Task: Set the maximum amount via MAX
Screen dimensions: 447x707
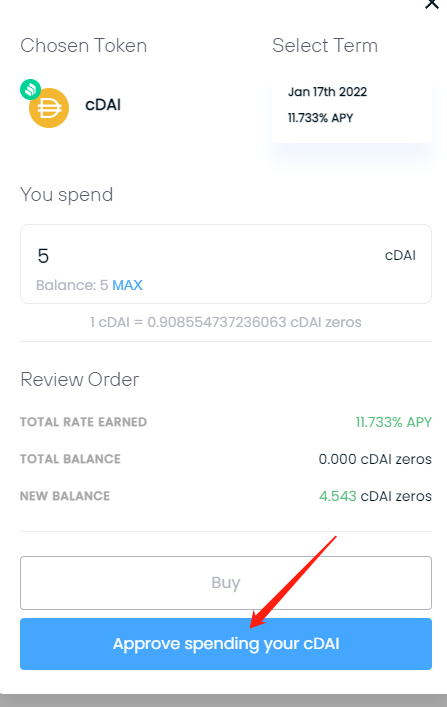Action: [127, 285]
